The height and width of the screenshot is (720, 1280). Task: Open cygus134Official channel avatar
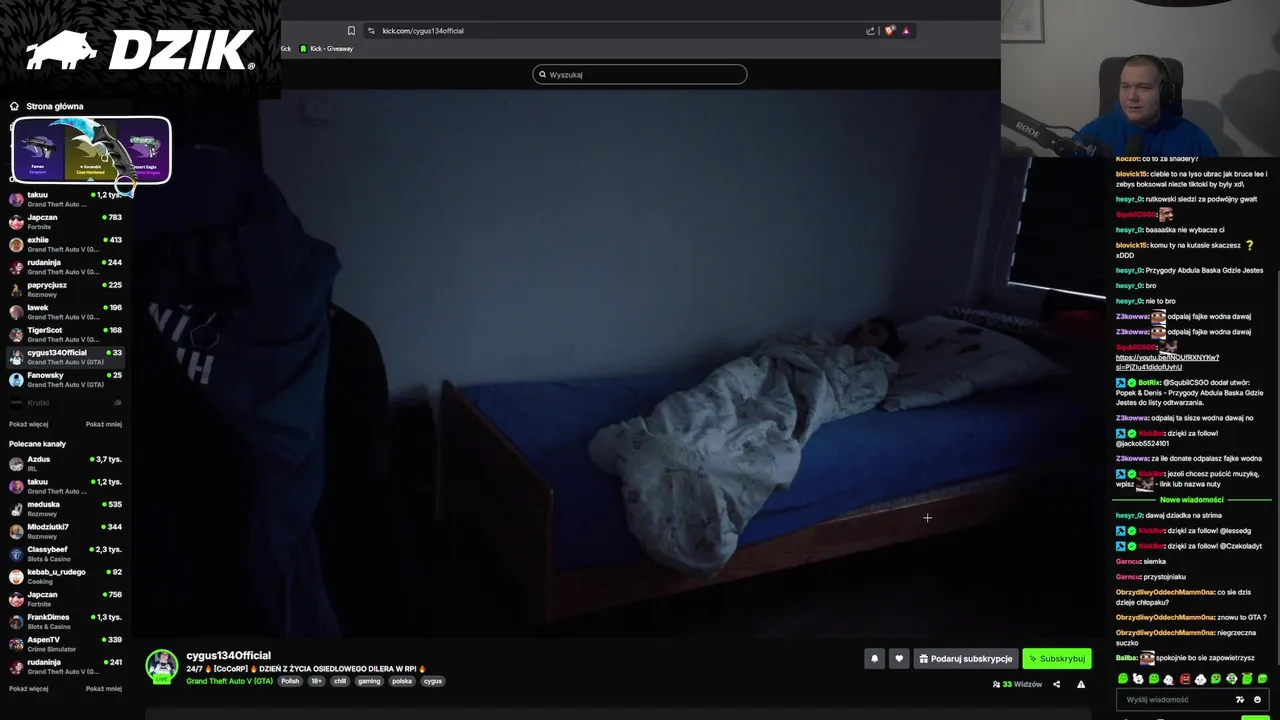click(162, 666)
